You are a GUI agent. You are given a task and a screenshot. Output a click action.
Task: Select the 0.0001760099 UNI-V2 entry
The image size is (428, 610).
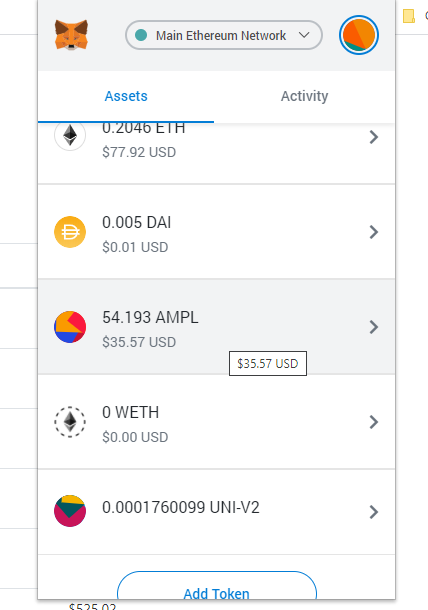coord(216,512)
